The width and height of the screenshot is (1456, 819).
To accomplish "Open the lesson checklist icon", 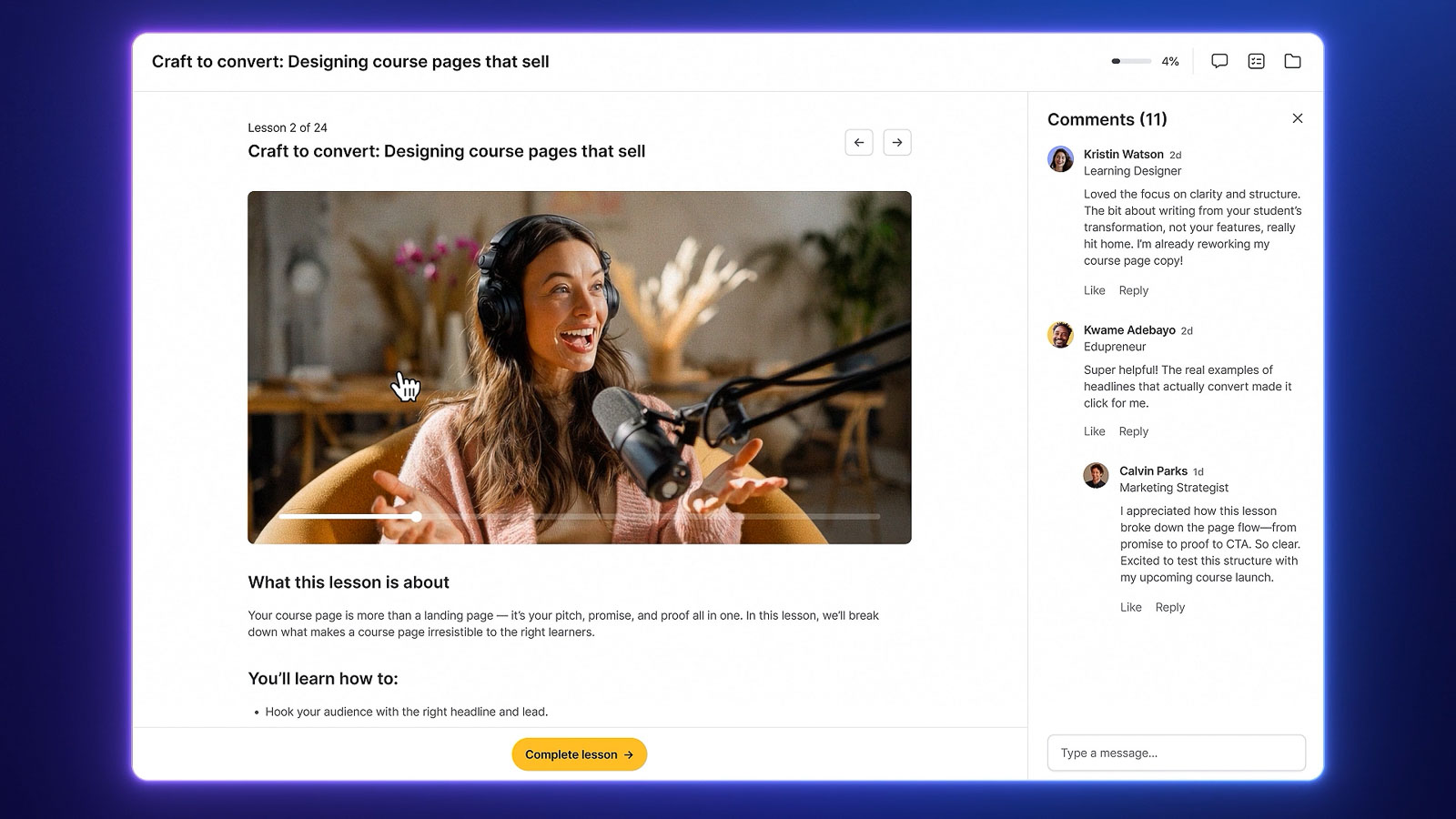I will 1256,61.
